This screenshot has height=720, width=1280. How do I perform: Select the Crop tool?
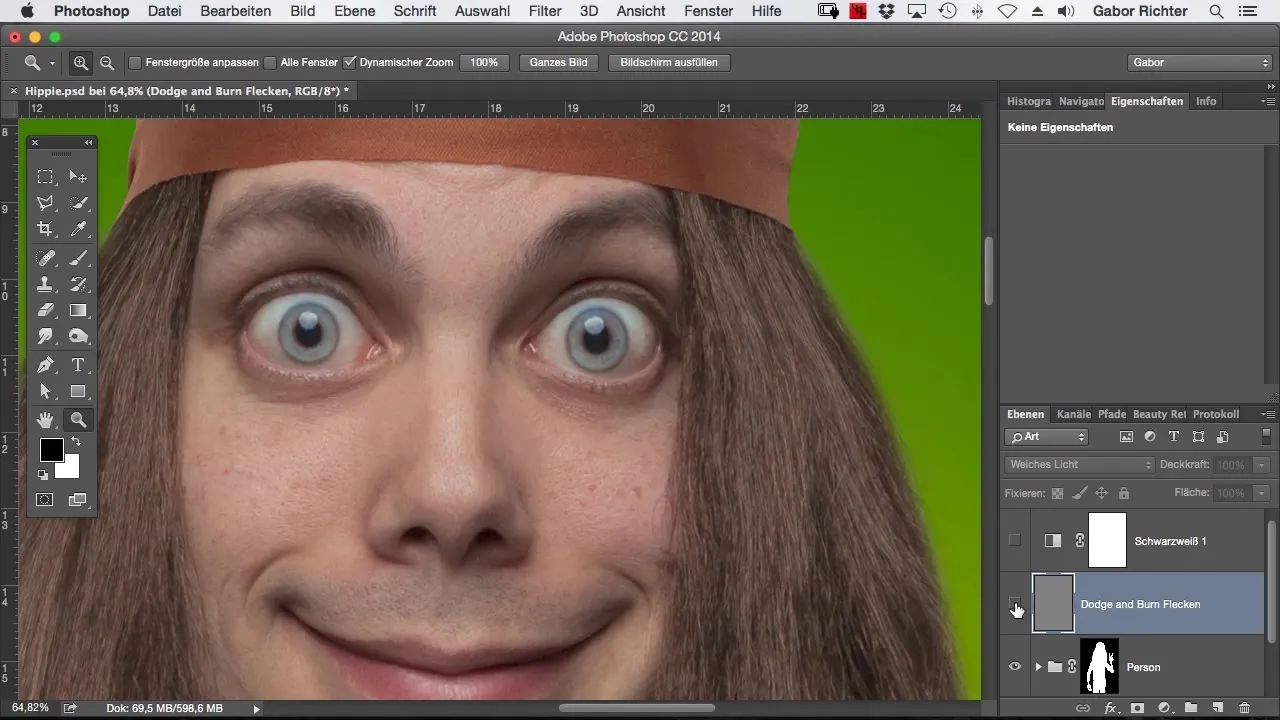(45, 229)
